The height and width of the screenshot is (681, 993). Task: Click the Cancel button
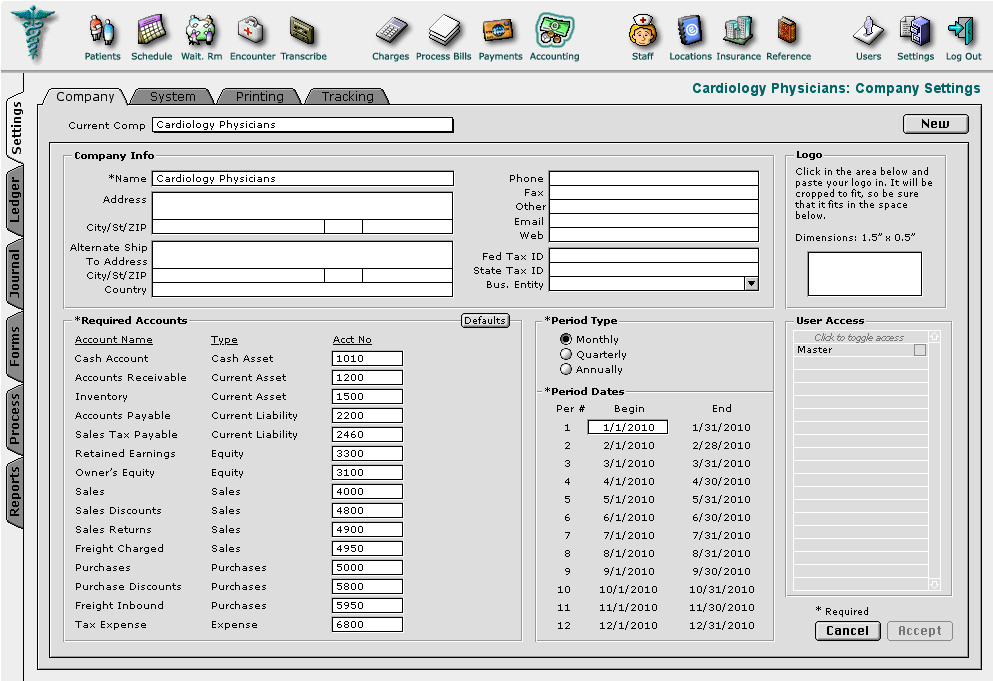(847, 630)
